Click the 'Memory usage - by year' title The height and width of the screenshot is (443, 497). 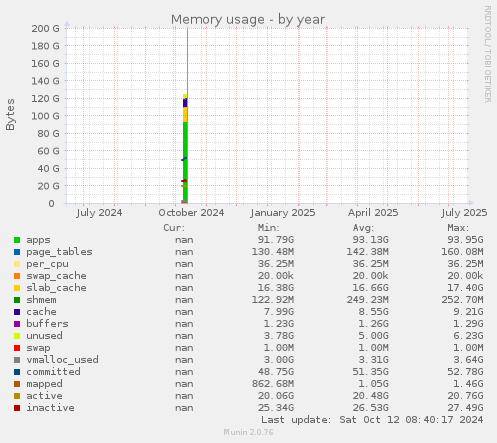(x=248, y=20)
